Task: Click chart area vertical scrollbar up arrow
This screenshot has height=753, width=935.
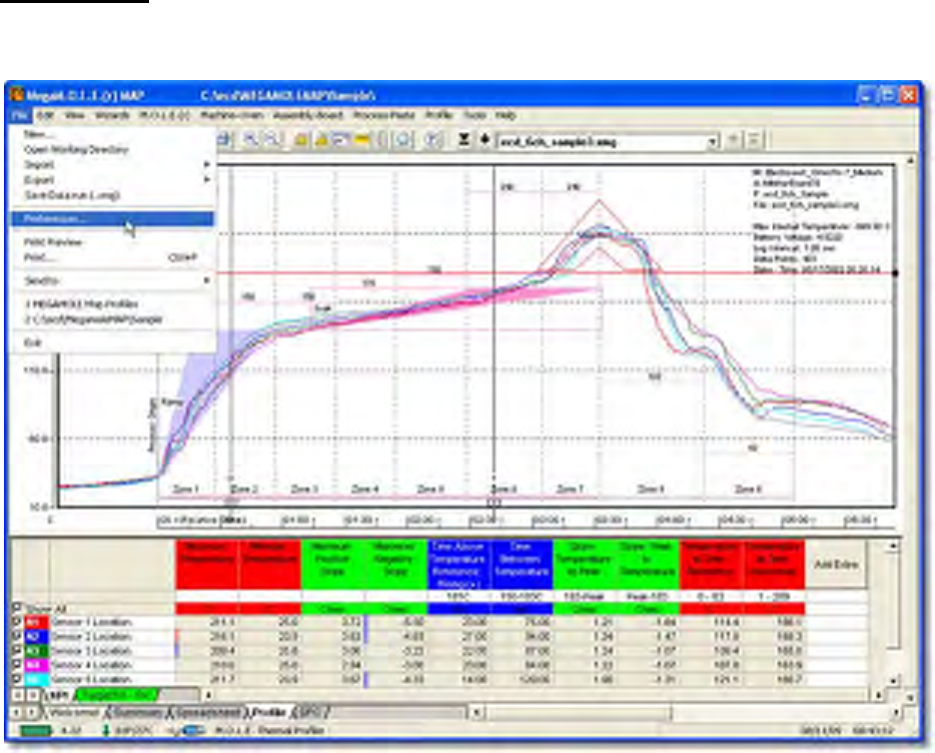Action: (910, 161)
